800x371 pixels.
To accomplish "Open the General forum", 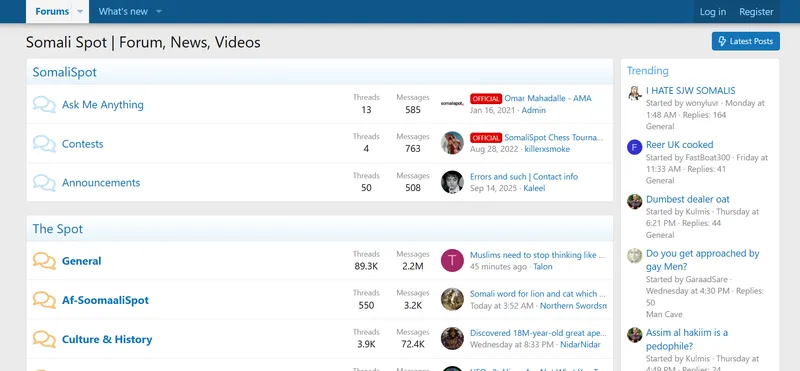I will pyautogui.click(x=82, y=261).
